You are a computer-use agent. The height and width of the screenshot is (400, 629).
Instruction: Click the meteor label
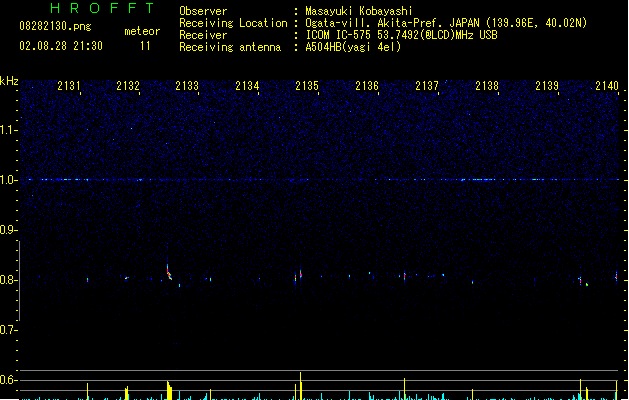142,31
